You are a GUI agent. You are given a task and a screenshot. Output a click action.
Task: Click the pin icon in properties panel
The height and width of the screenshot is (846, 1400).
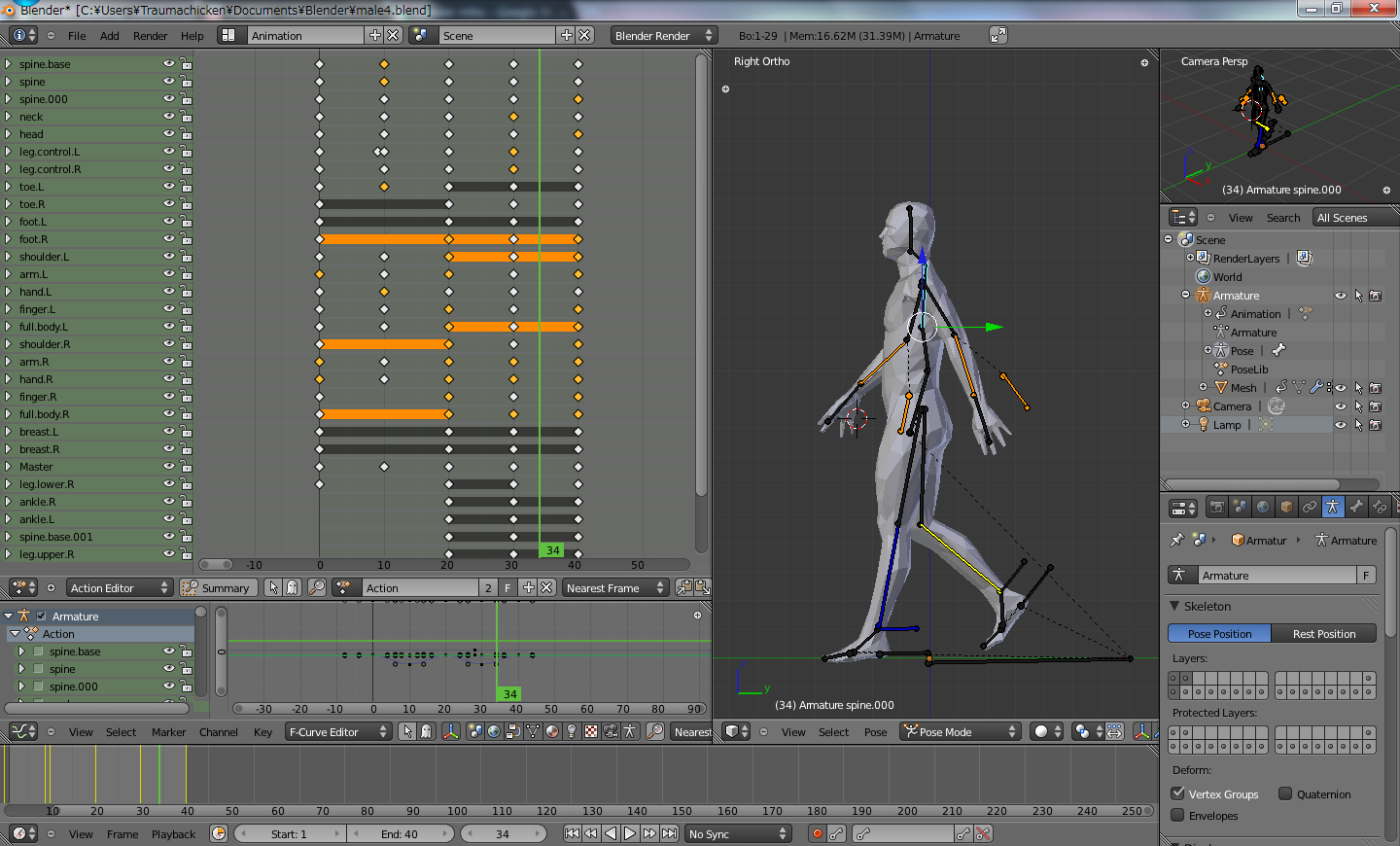[x=1177, y=540]
